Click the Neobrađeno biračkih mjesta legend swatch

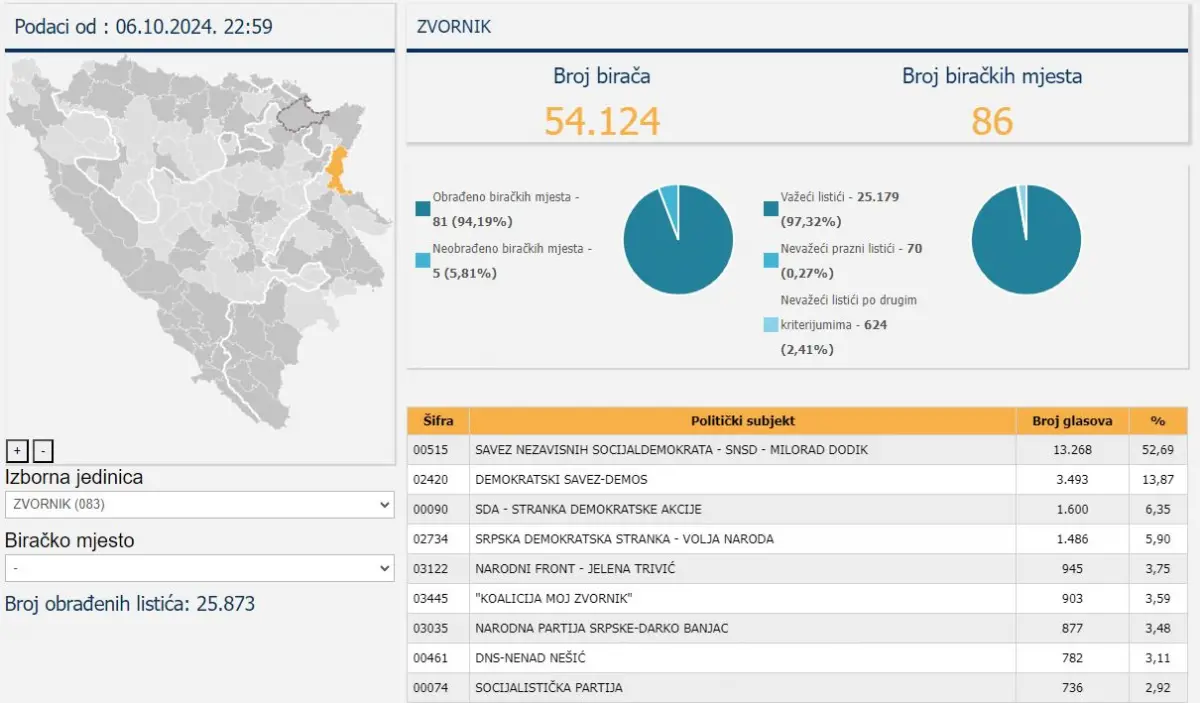click(x=423, y=260)
